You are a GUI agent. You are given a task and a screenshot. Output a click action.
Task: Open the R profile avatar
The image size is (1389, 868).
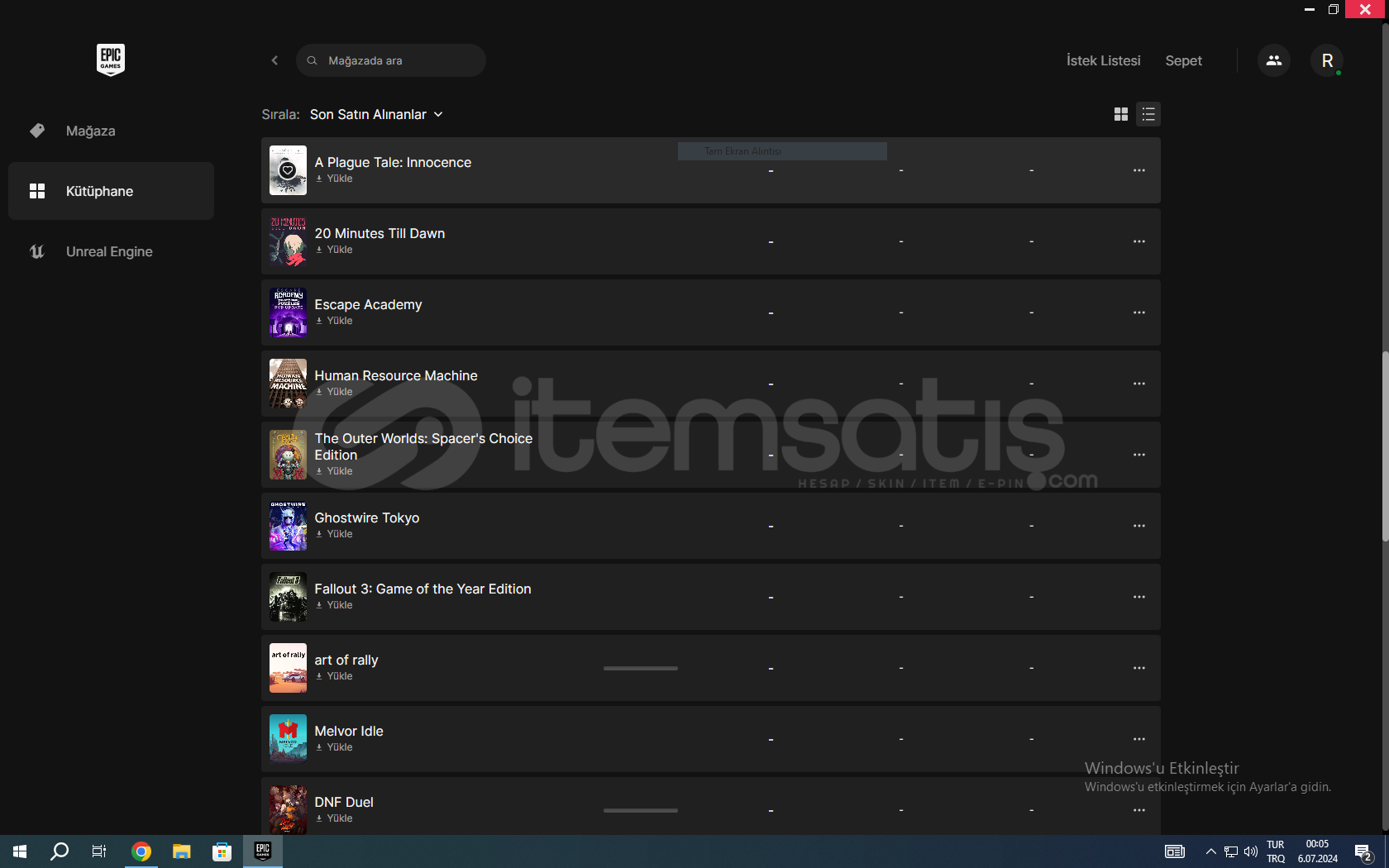(x=1327, y=60)
